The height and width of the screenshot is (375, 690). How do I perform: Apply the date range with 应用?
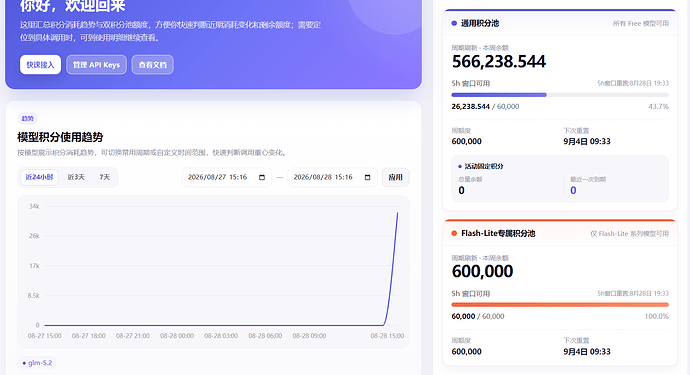pos(395,177)
